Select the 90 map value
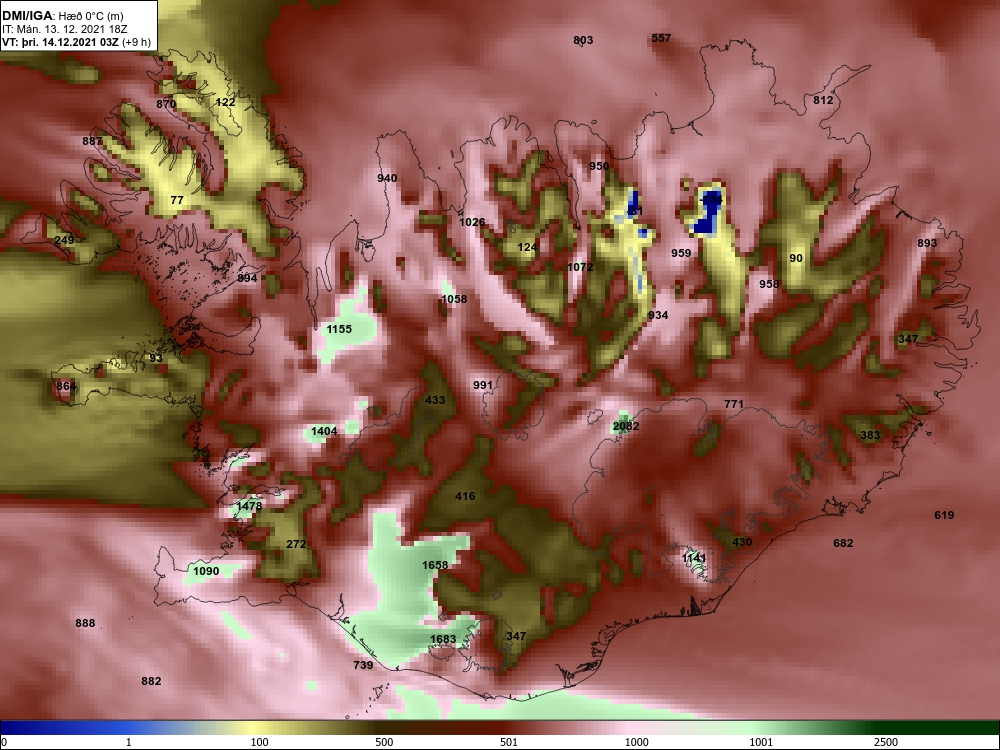Screen dimensions: 1000x750 click(x=796, y=258)
